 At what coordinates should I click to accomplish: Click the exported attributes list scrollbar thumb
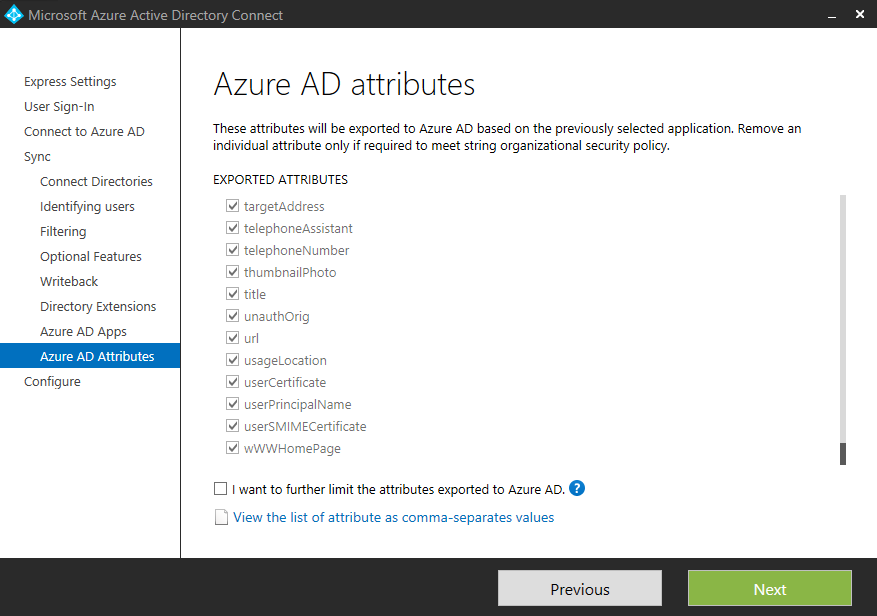(843, 454)
